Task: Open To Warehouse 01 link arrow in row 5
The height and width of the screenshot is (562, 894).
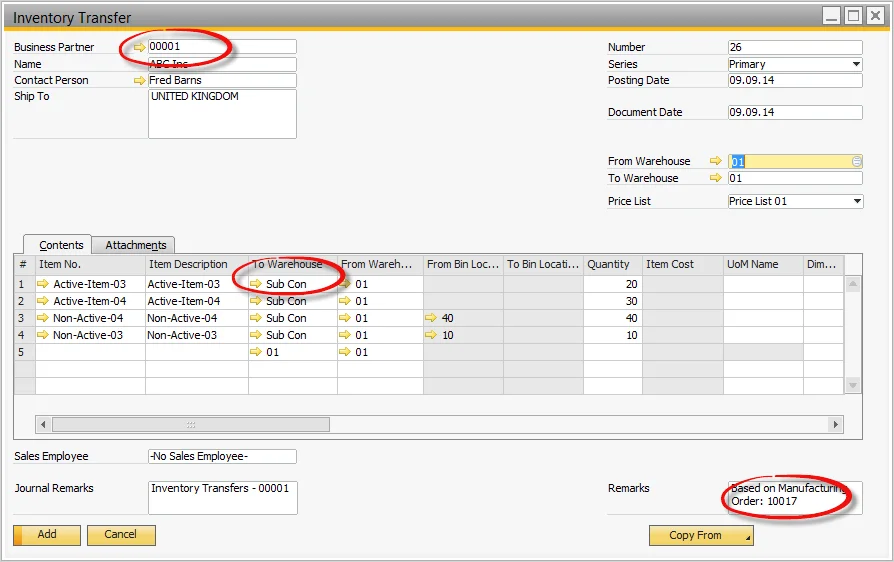Action: [x=256, y=352]
